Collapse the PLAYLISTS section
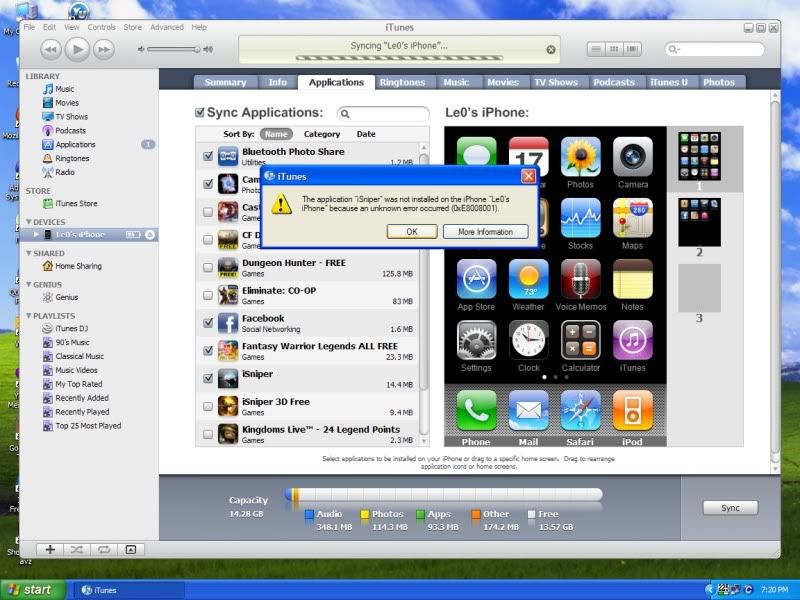 click(29, 315)
